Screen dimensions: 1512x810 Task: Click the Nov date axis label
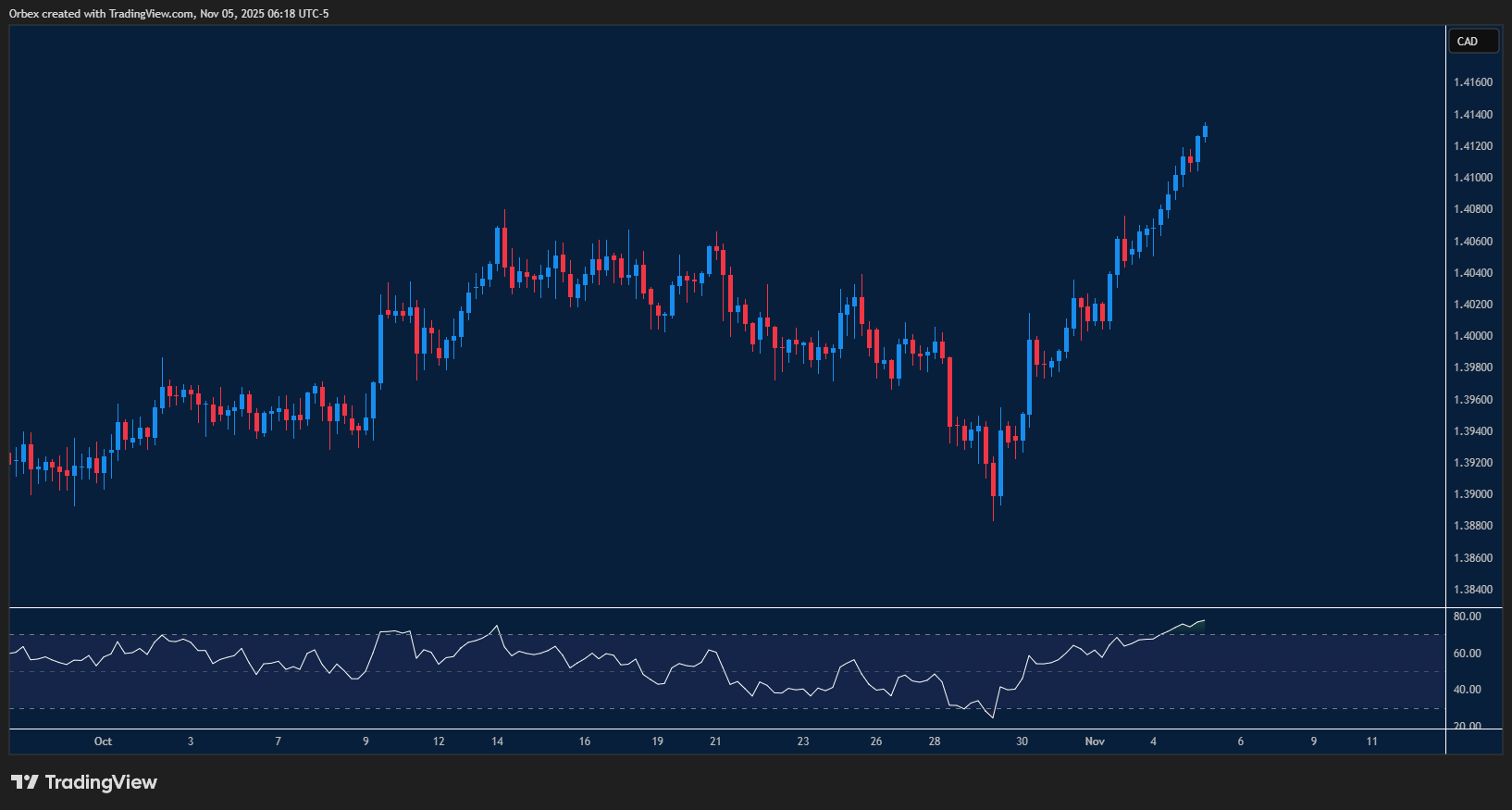[x=1095, y=741]
